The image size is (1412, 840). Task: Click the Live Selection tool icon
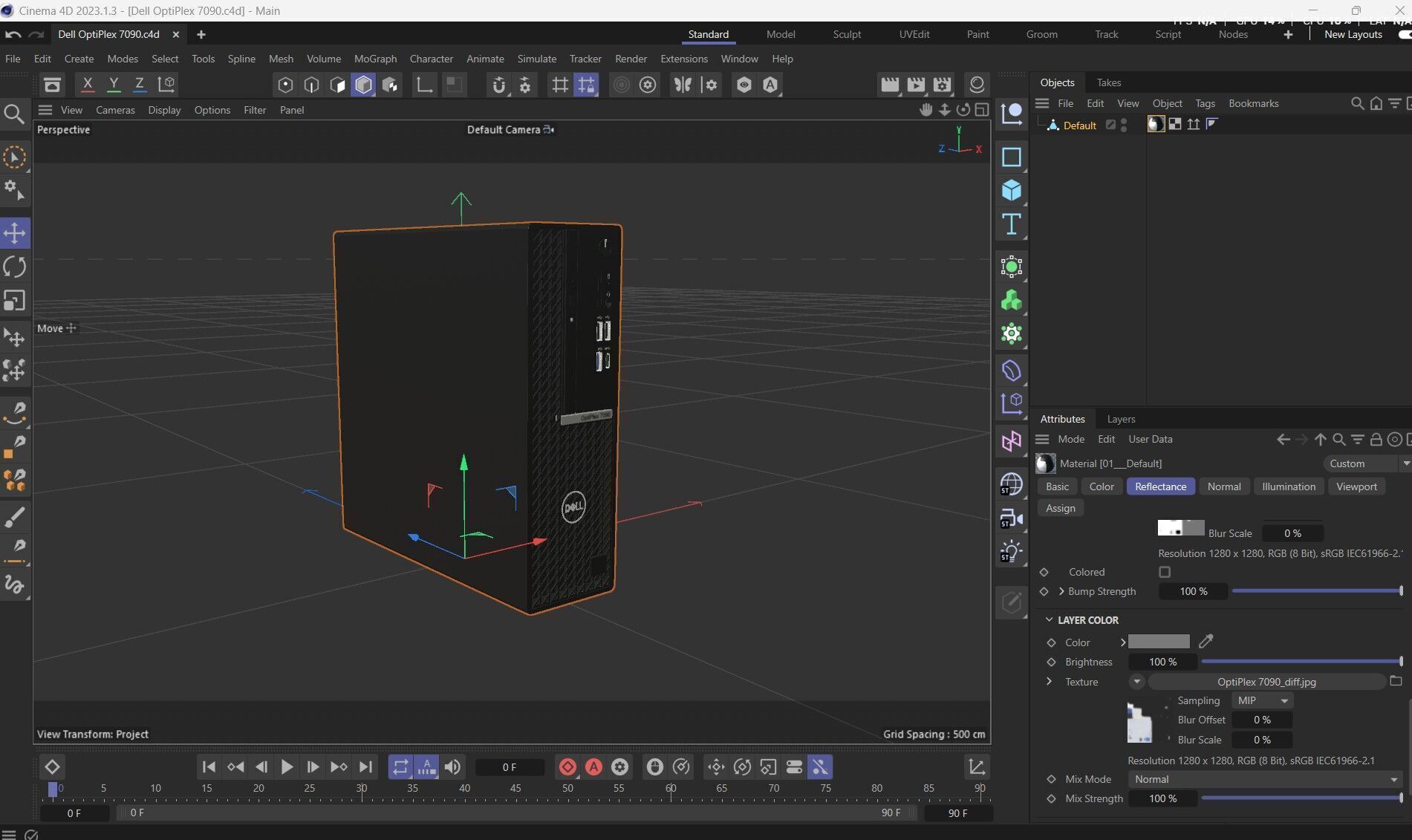(15, 157)
